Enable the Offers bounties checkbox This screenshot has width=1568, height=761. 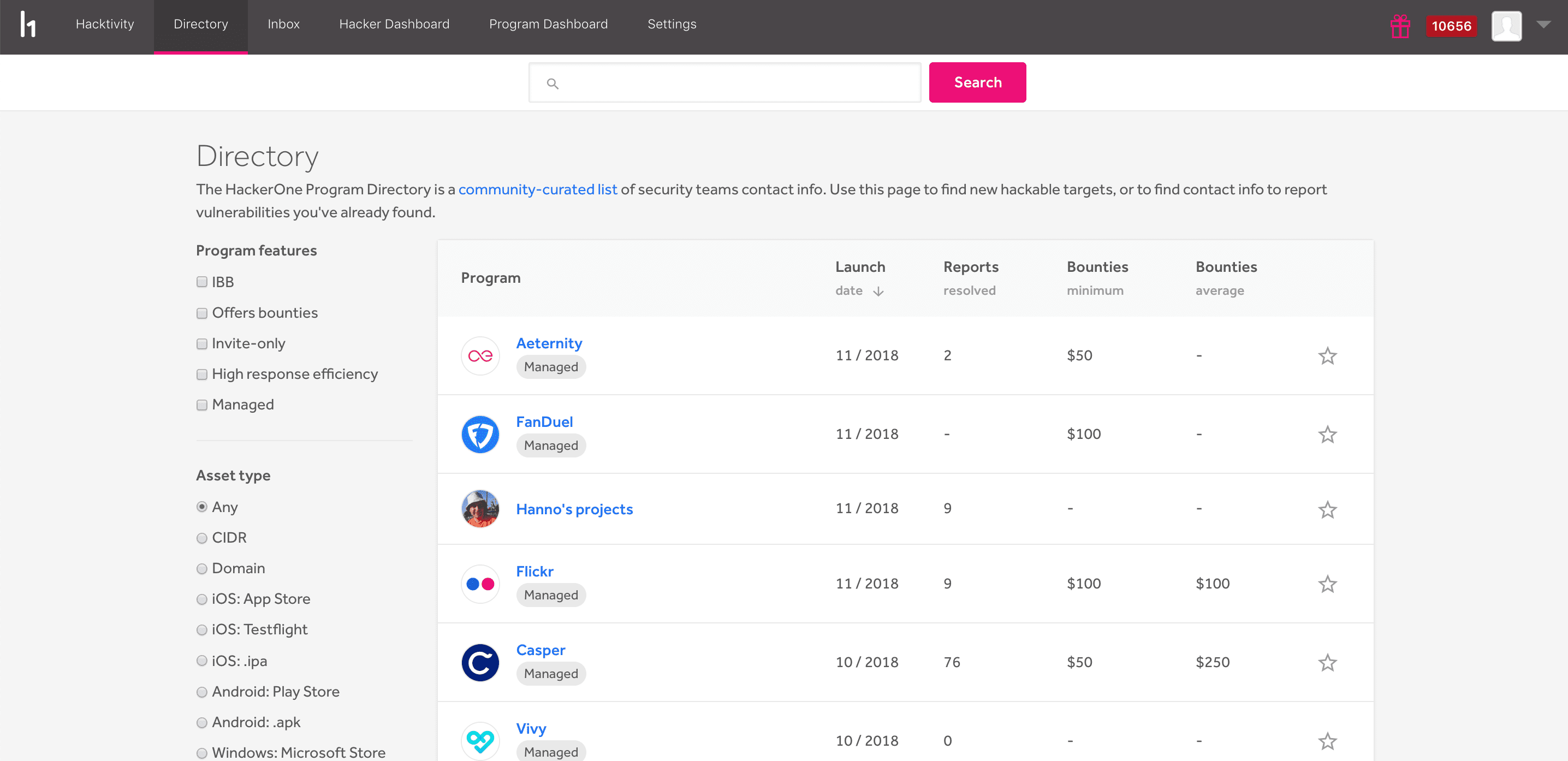click(x=202, y=313)
